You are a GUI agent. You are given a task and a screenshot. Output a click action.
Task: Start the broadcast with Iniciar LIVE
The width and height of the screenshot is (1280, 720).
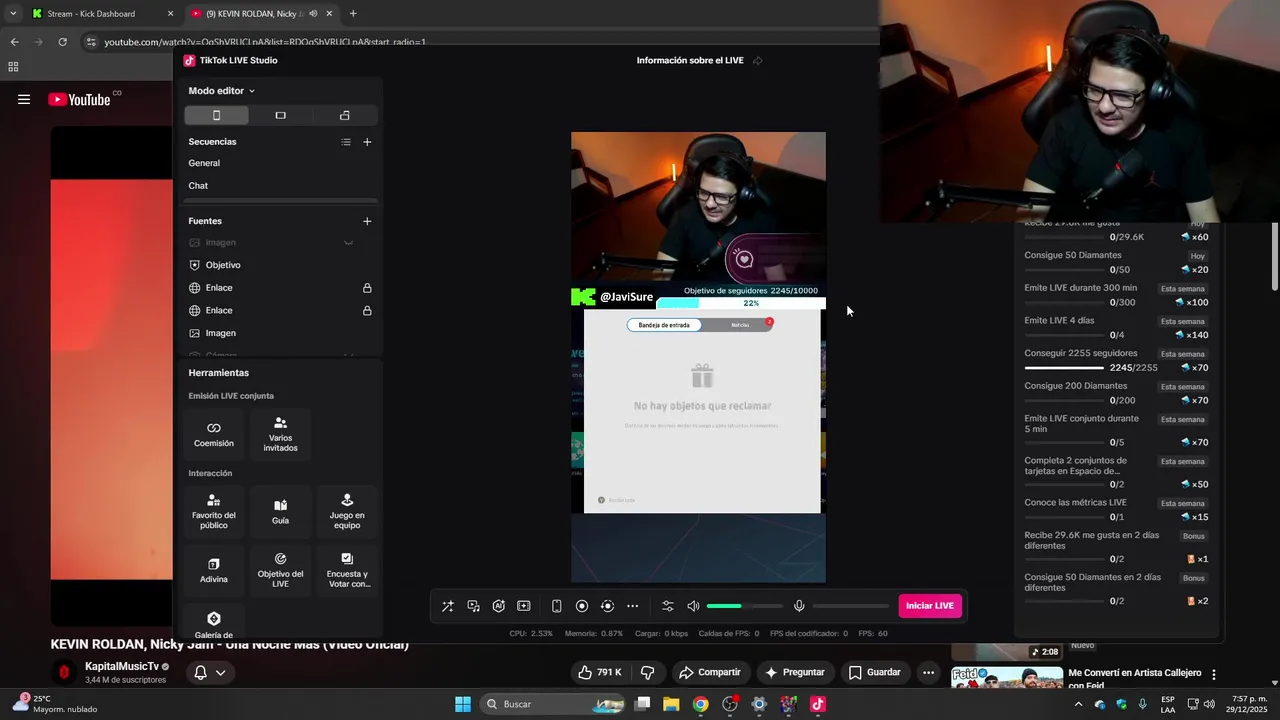pyautogui.click(x=930, y=606)
